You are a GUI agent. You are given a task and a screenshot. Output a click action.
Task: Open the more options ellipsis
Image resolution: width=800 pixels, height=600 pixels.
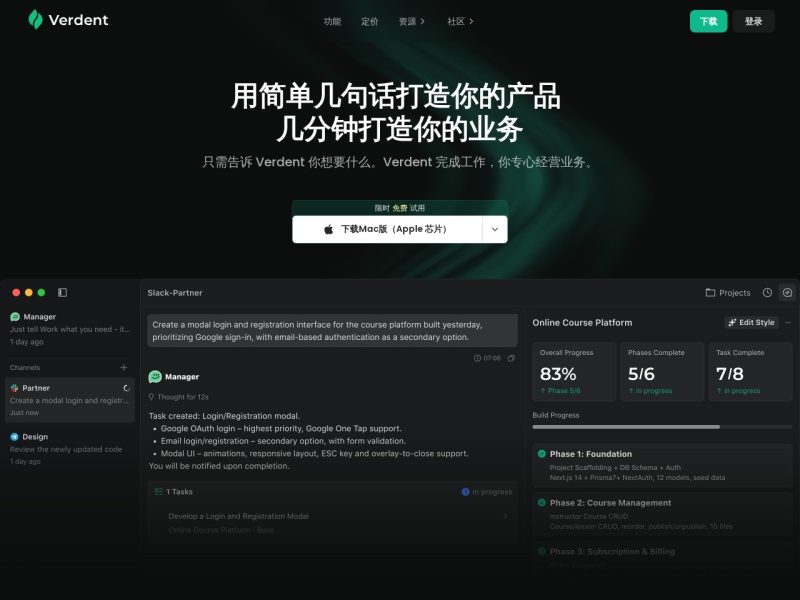pyautogui.click(x=788, y=322)
